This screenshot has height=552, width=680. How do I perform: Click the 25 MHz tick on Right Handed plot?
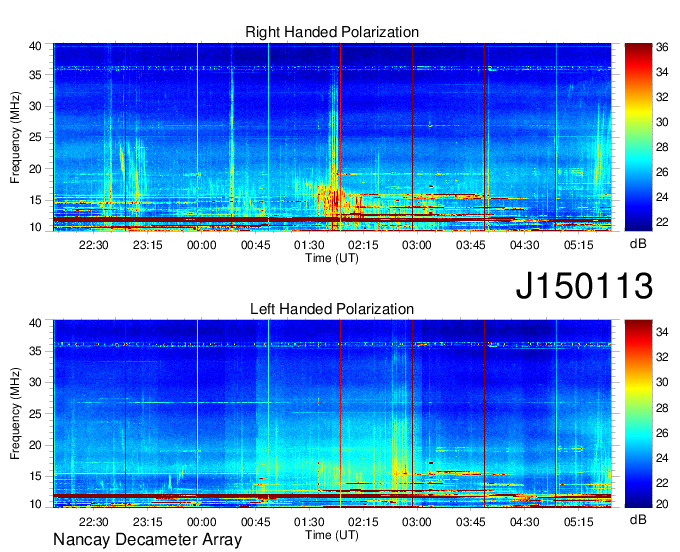(35, 137)
